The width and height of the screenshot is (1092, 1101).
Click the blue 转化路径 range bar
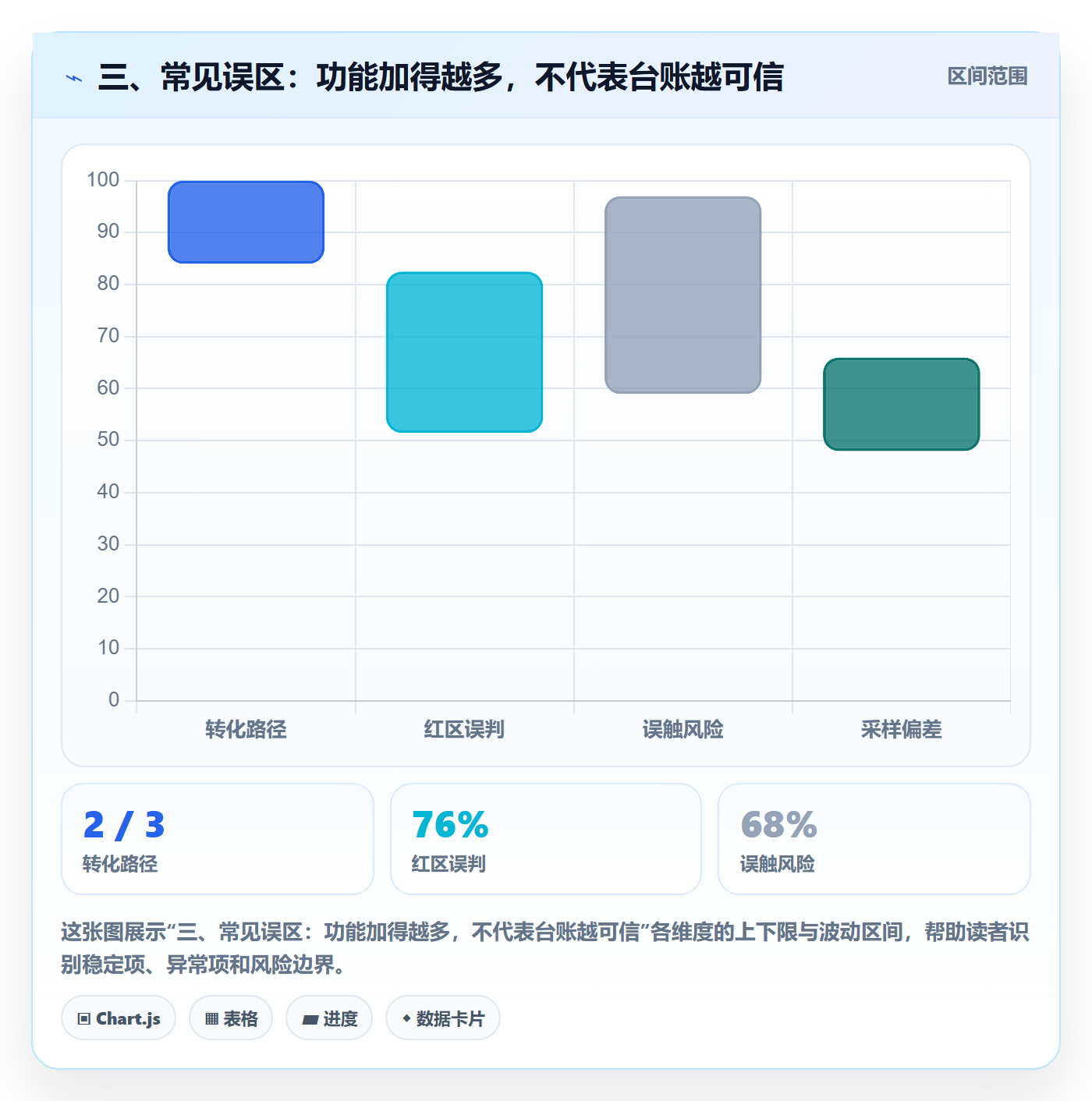click(246, 222)
